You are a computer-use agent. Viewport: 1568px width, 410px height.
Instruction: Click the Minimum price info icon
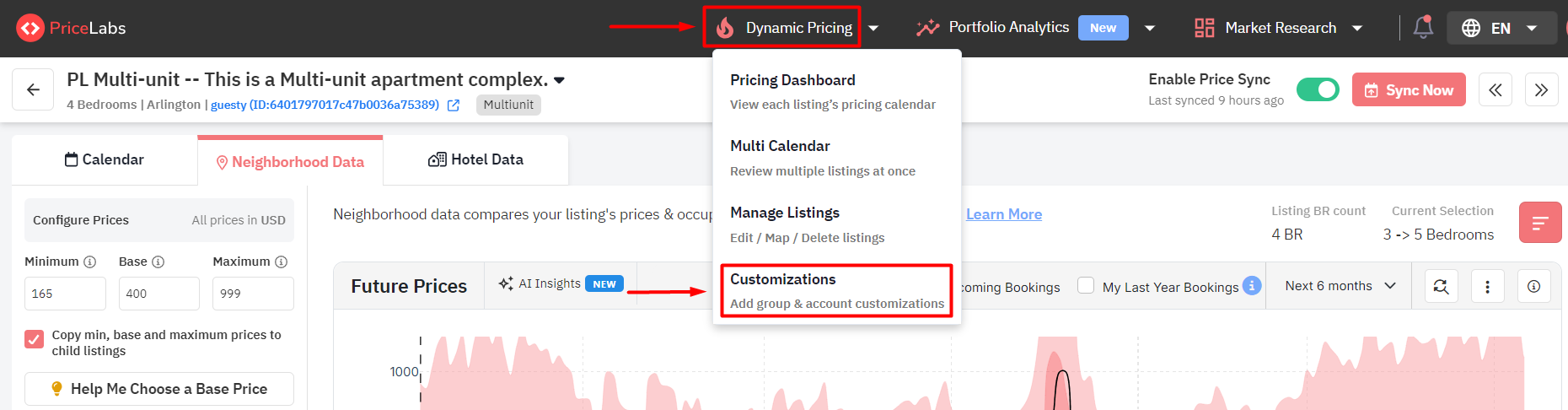tap(90, 262)
